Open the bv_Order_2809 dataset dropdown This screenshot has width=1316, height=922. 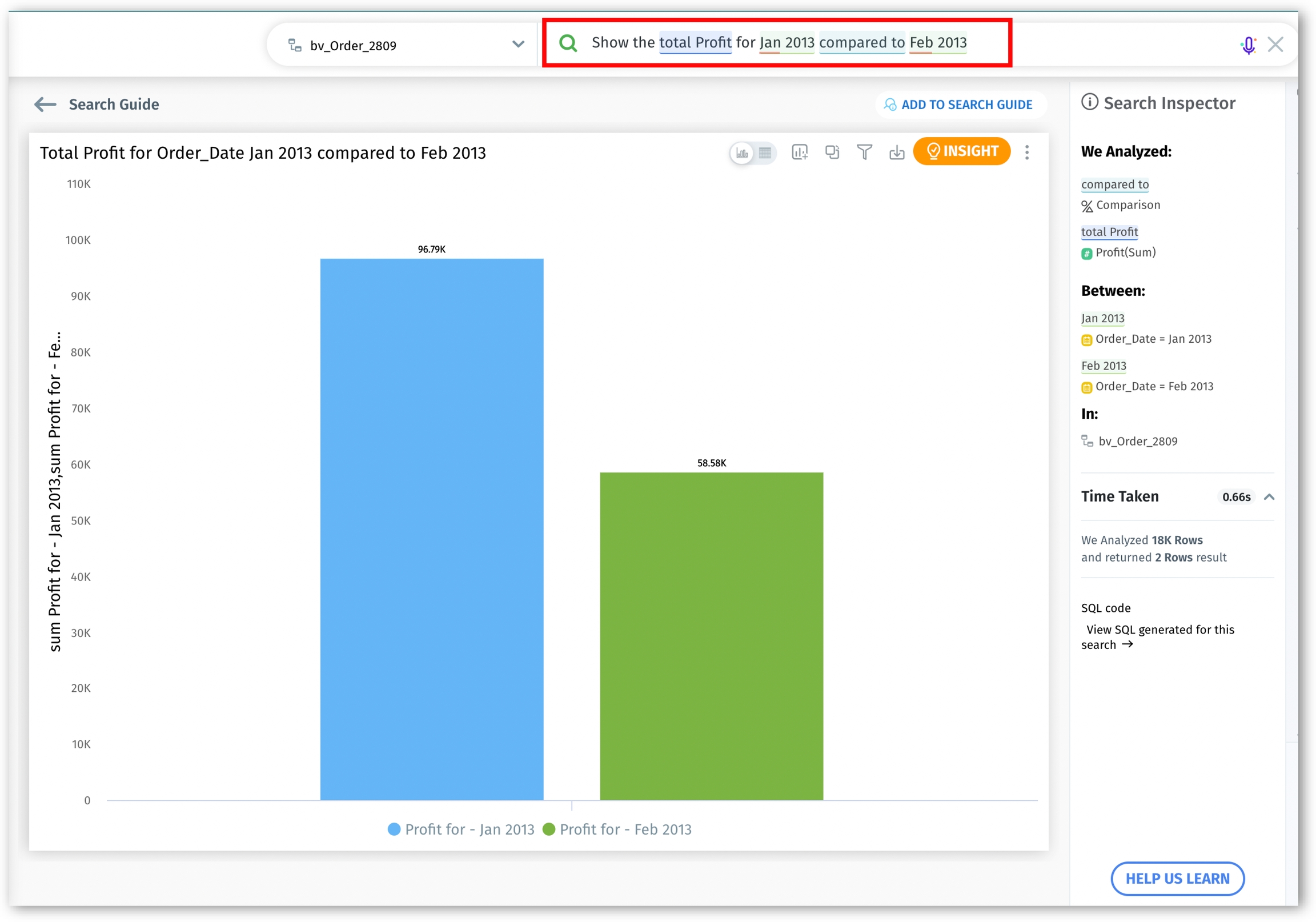pyautogui.click(x=517, y=45)
